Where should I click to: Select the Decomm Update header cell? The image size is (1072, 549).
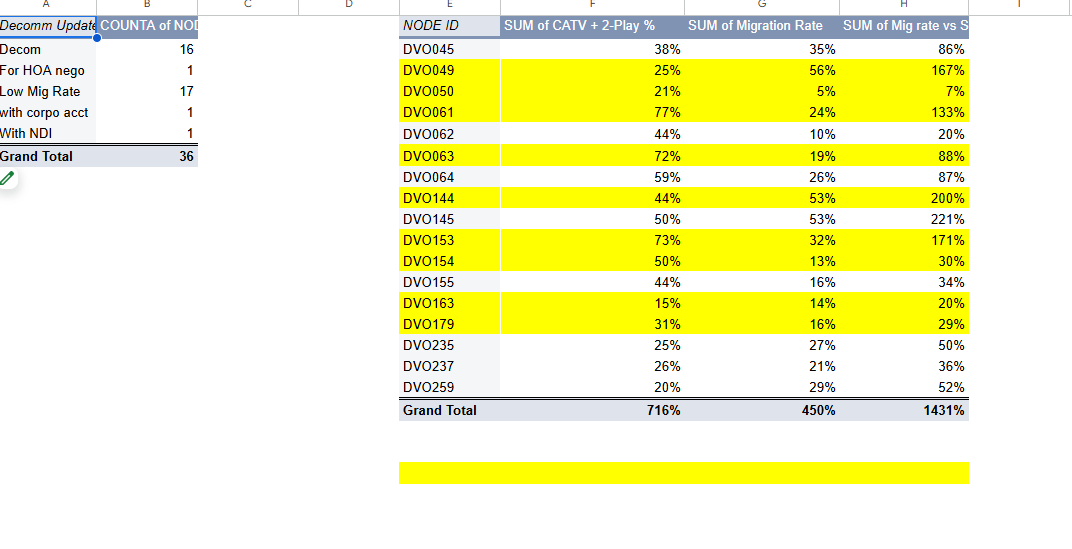[48, 26]
